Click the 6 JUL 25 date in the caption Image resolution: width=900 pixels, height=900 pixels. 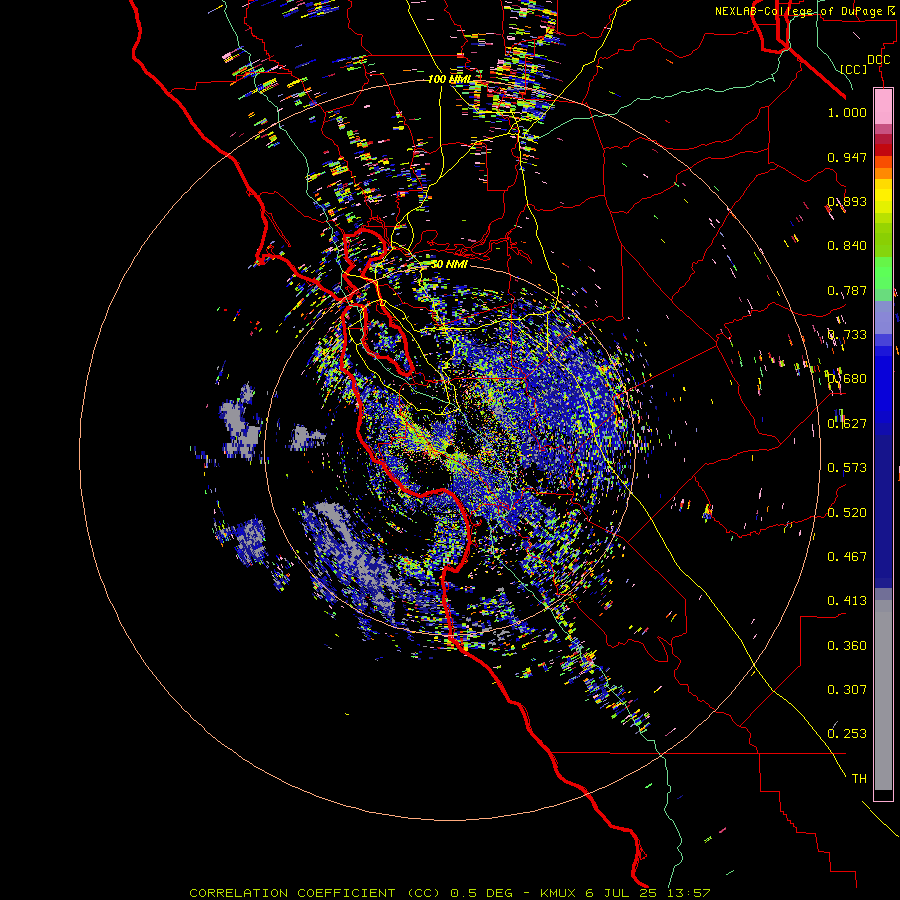pos(622,893)
